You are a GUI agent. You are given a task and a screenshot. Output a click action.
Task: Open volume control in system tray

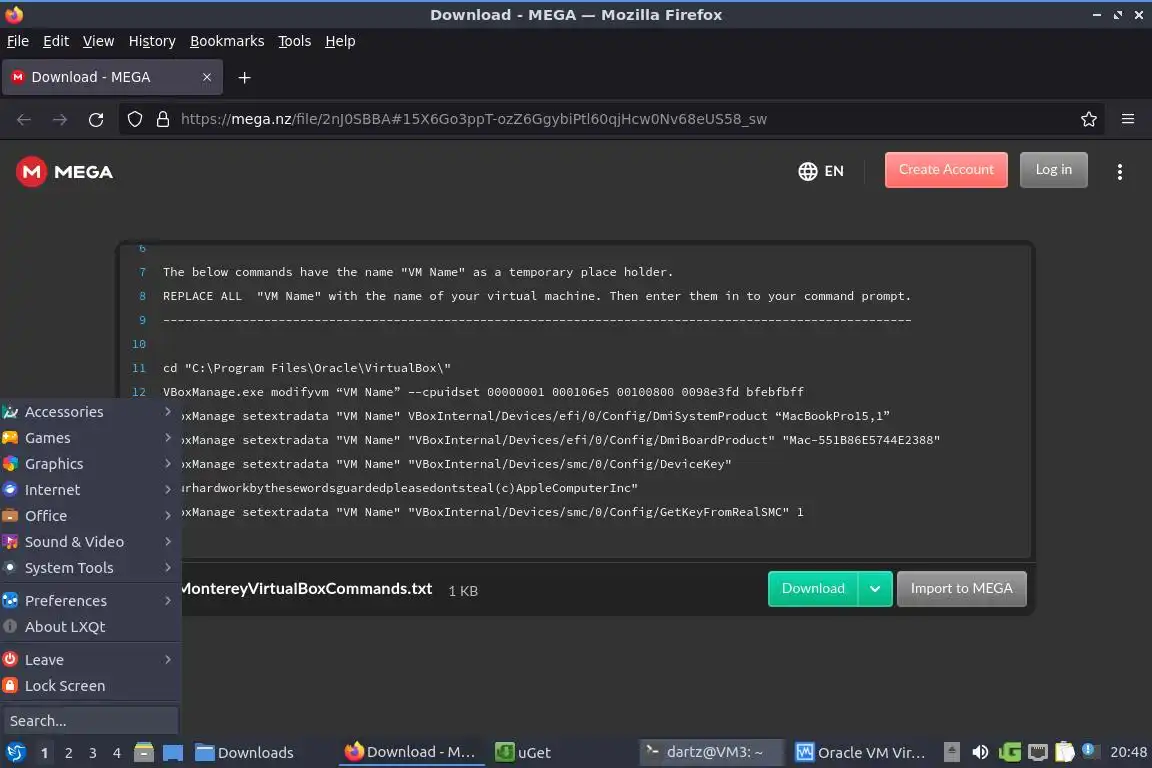pos(980,752)
